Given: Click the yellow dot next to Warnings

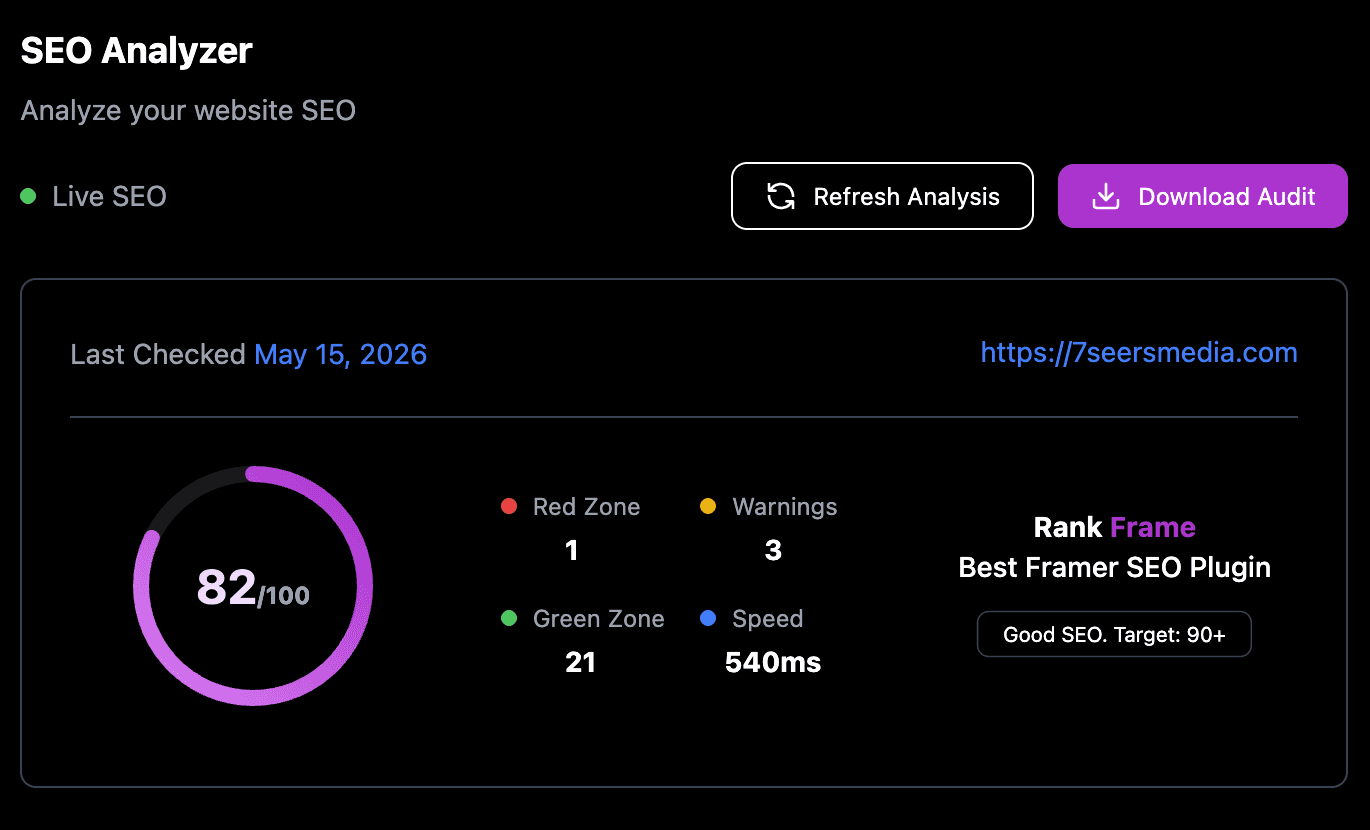Looking at the screenshot, I should click(708, 507).
